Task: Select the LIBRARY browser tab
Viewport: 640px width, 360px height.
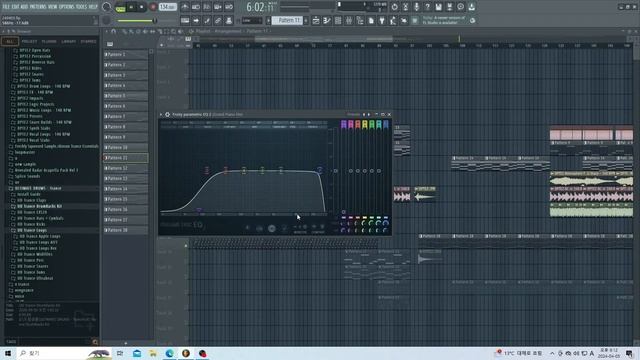Action: point(69,41)
